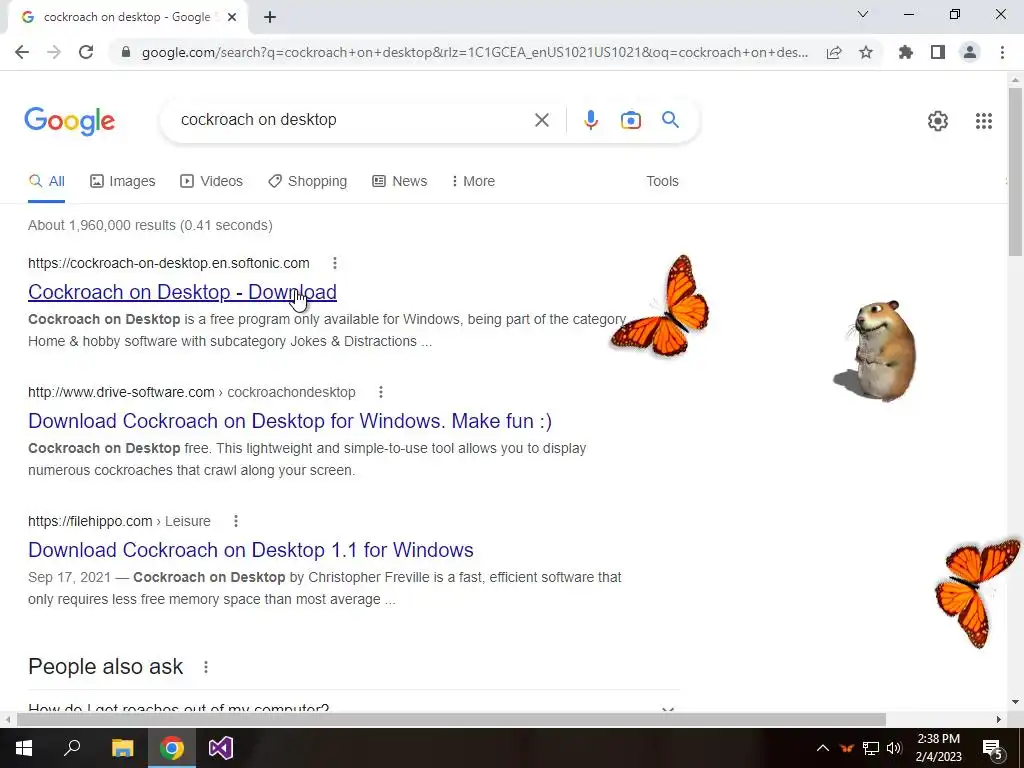The width and height of the screenshot is (1024, 768).
Task: Click inside the Google search field
Action: coord(353,120)
